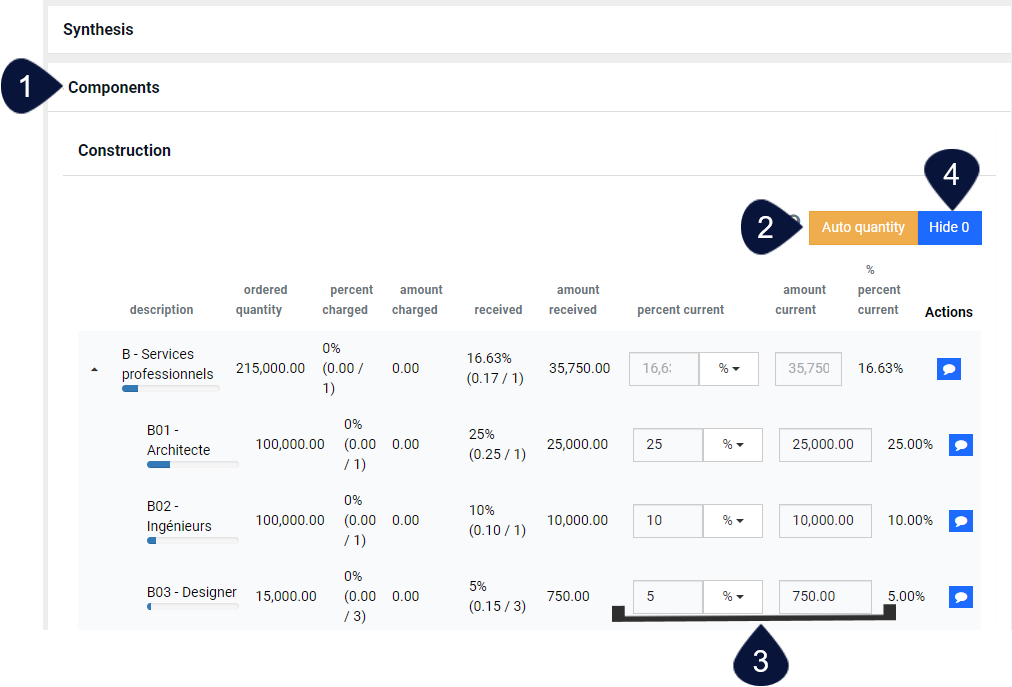Viewport: 1012px width, 687px height.
Task: Click the amount current field showing 750.00
Action: (824, 596)
